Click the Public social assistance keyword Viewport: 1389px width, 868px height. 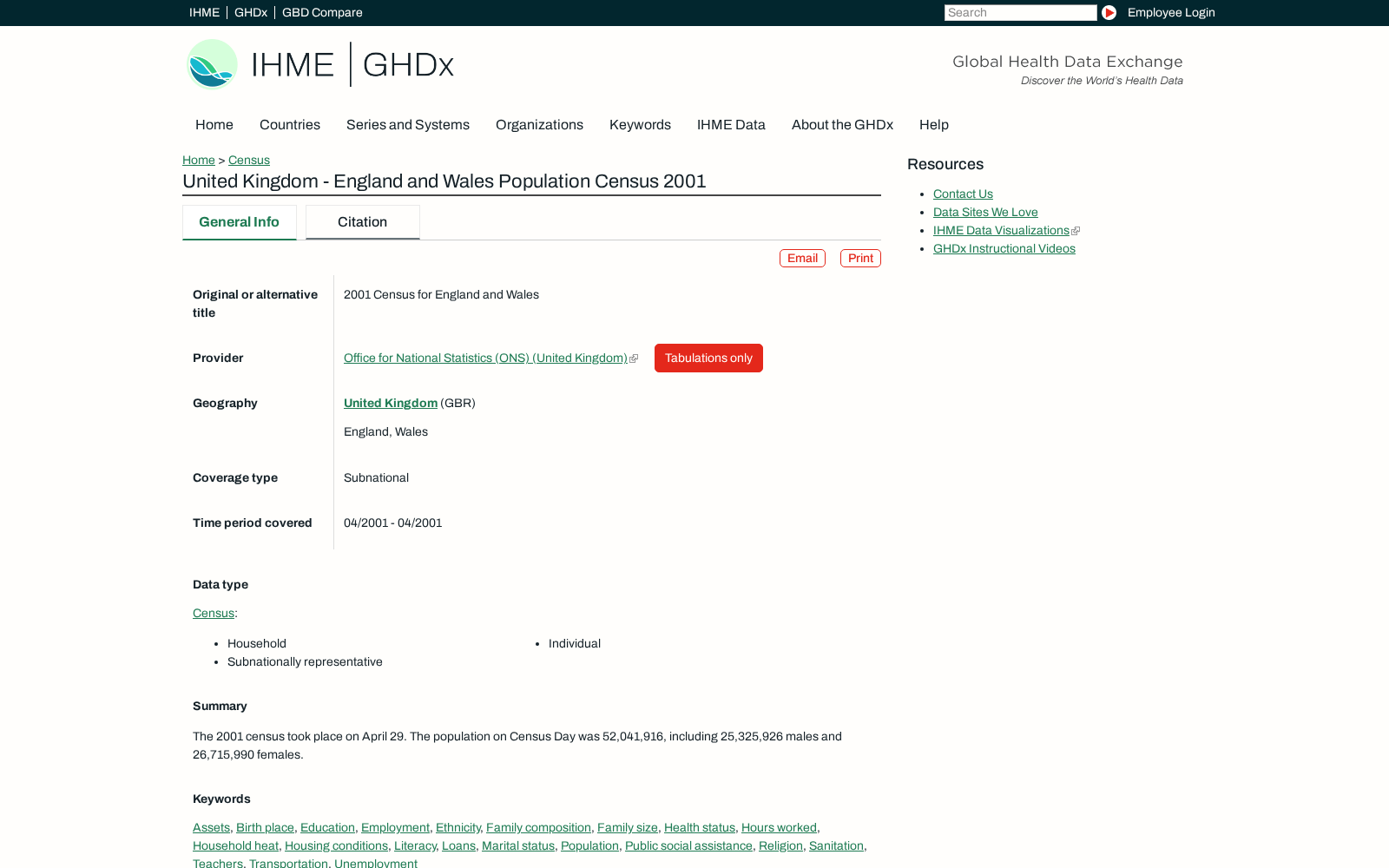coord(688,846)
